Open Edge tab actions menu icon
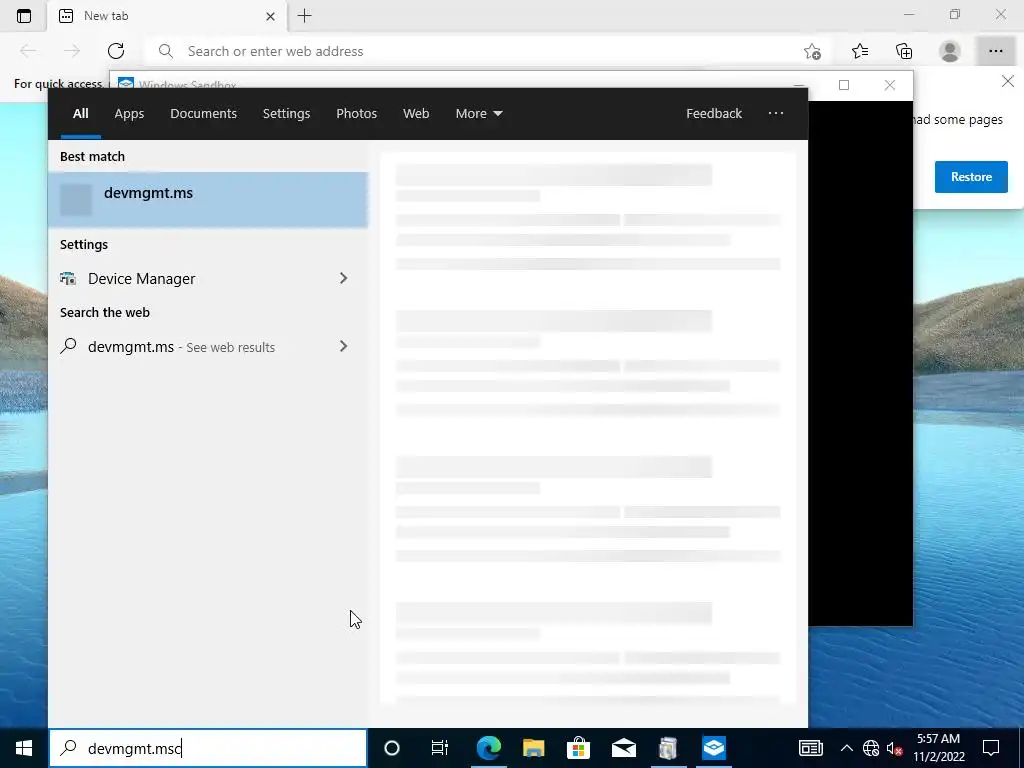This screenshot has height=768, width=1024. point(24,16)
